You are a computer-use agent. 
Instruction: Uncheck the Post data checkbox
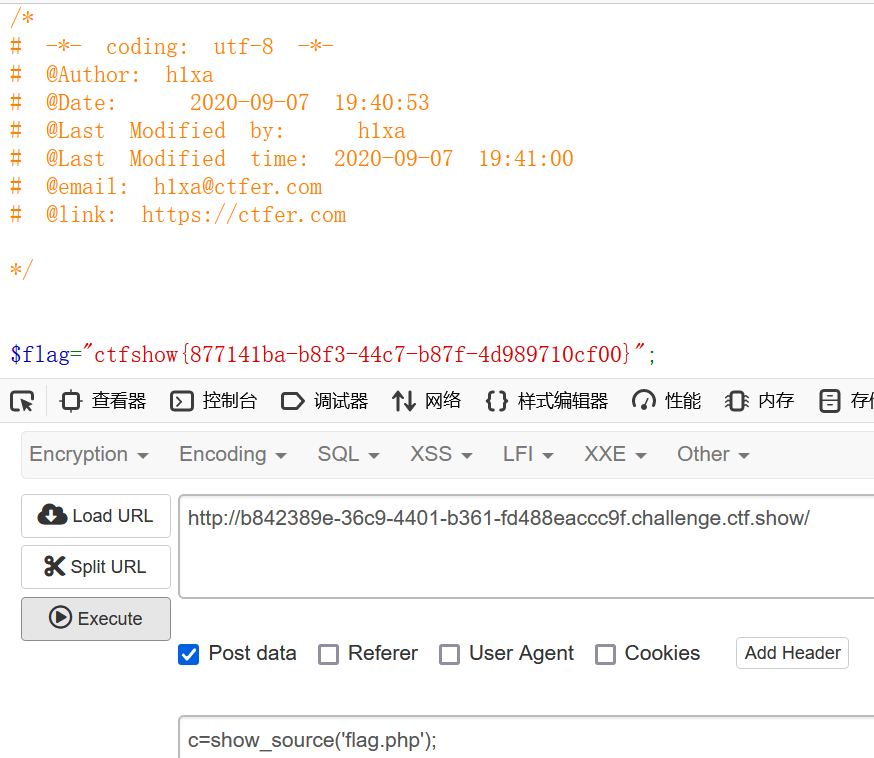[188, 654]
